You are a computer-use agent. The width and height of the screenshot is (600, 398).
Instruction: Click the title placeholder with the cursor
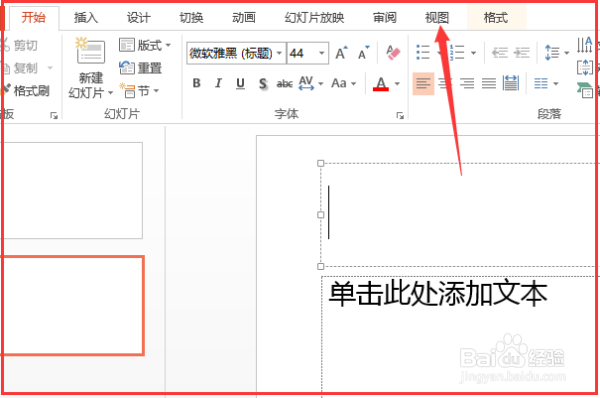[x=458, y=215]
